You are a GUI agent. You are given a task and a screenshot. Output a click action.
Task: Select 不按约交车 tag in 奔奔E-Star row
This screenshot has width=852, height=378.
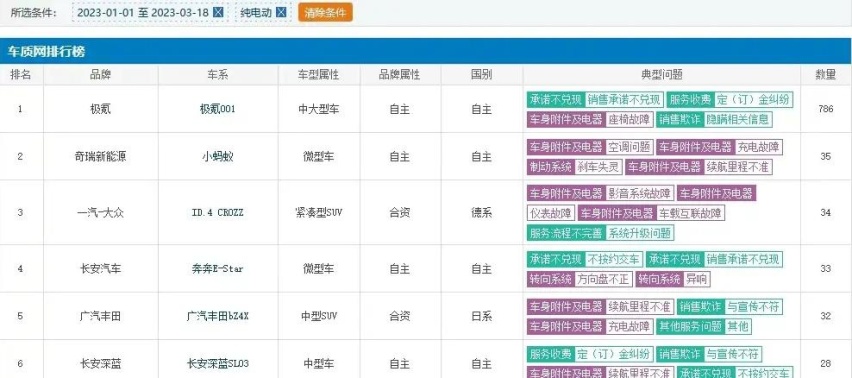click(x=615, y=260)
